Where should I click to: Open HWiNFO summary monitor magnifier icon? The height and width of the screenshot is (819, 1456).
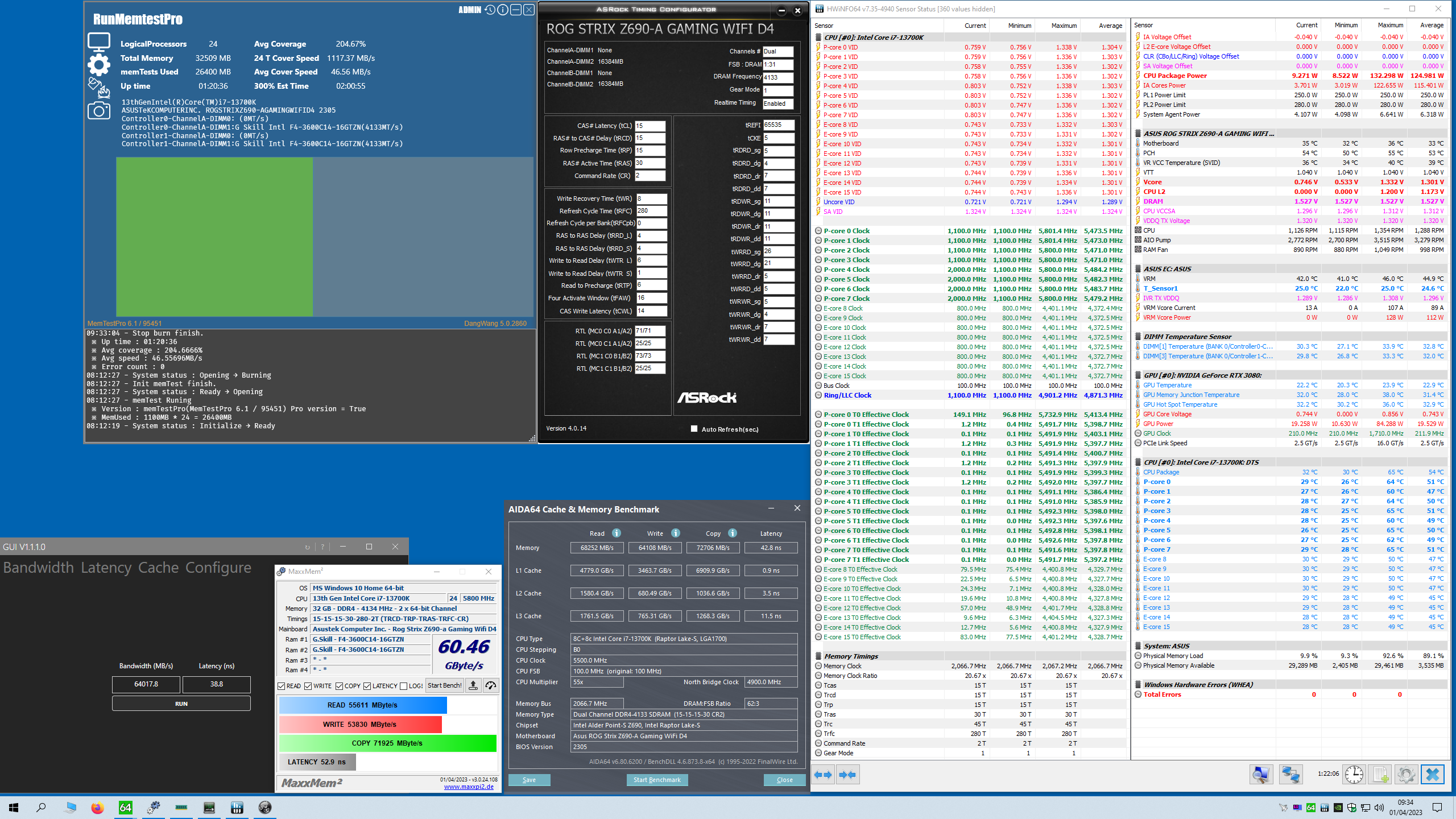coord(1260,775)
